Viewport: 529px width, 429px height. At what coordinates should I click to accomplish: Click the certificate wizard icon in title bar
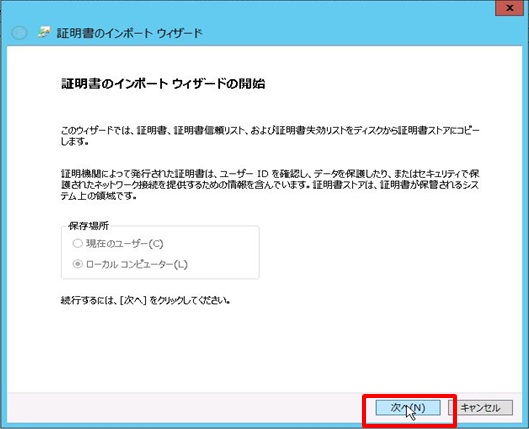[x=44, y=32]
